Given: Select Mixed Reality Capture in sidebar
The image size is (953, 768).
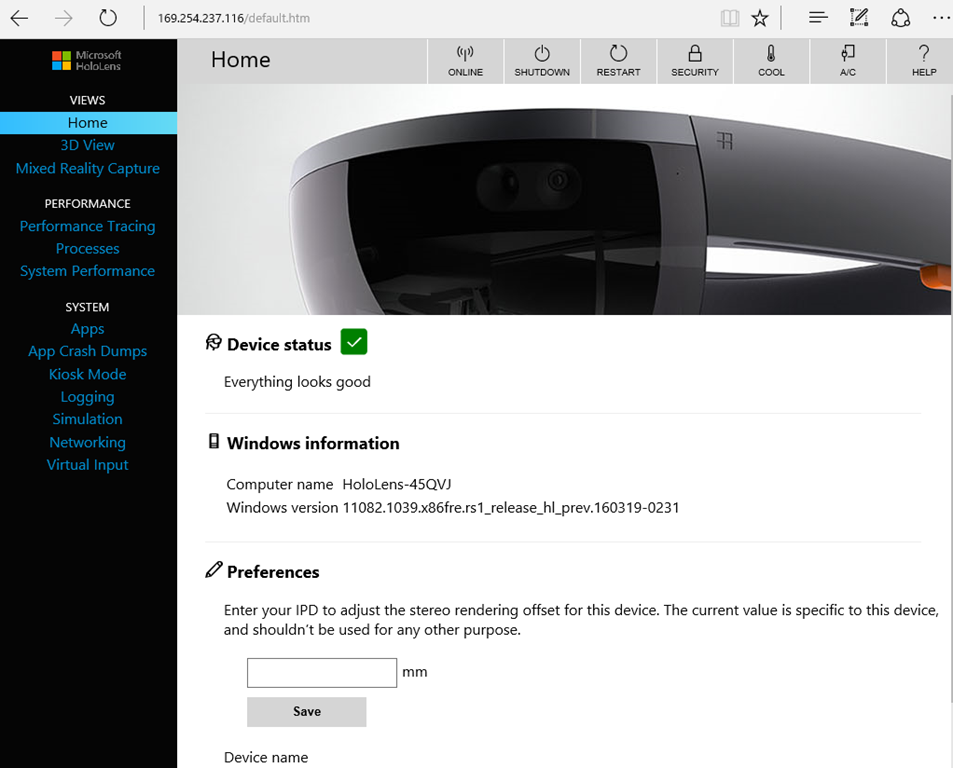Looking at the screenshot, I should tap(88, 168).
